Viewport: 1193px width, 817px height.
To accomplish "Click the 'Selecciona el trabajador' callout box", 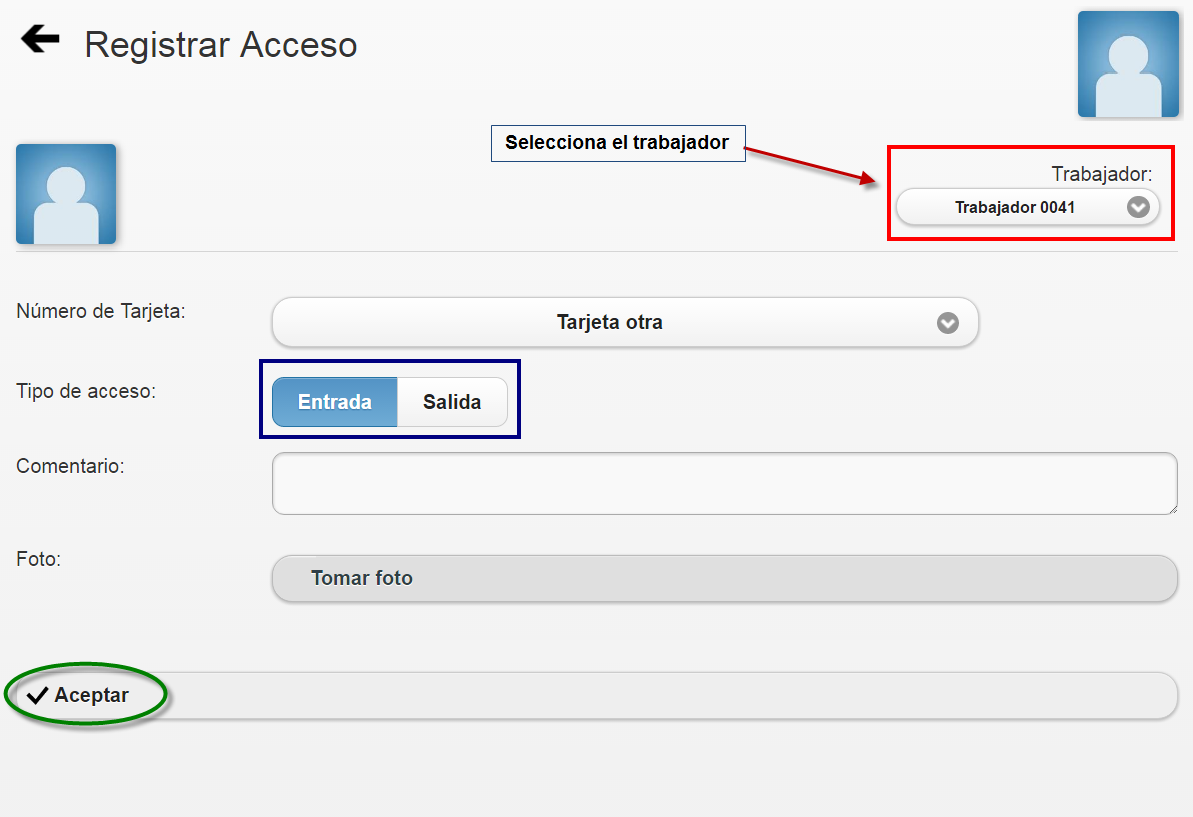I will point(617,143).
